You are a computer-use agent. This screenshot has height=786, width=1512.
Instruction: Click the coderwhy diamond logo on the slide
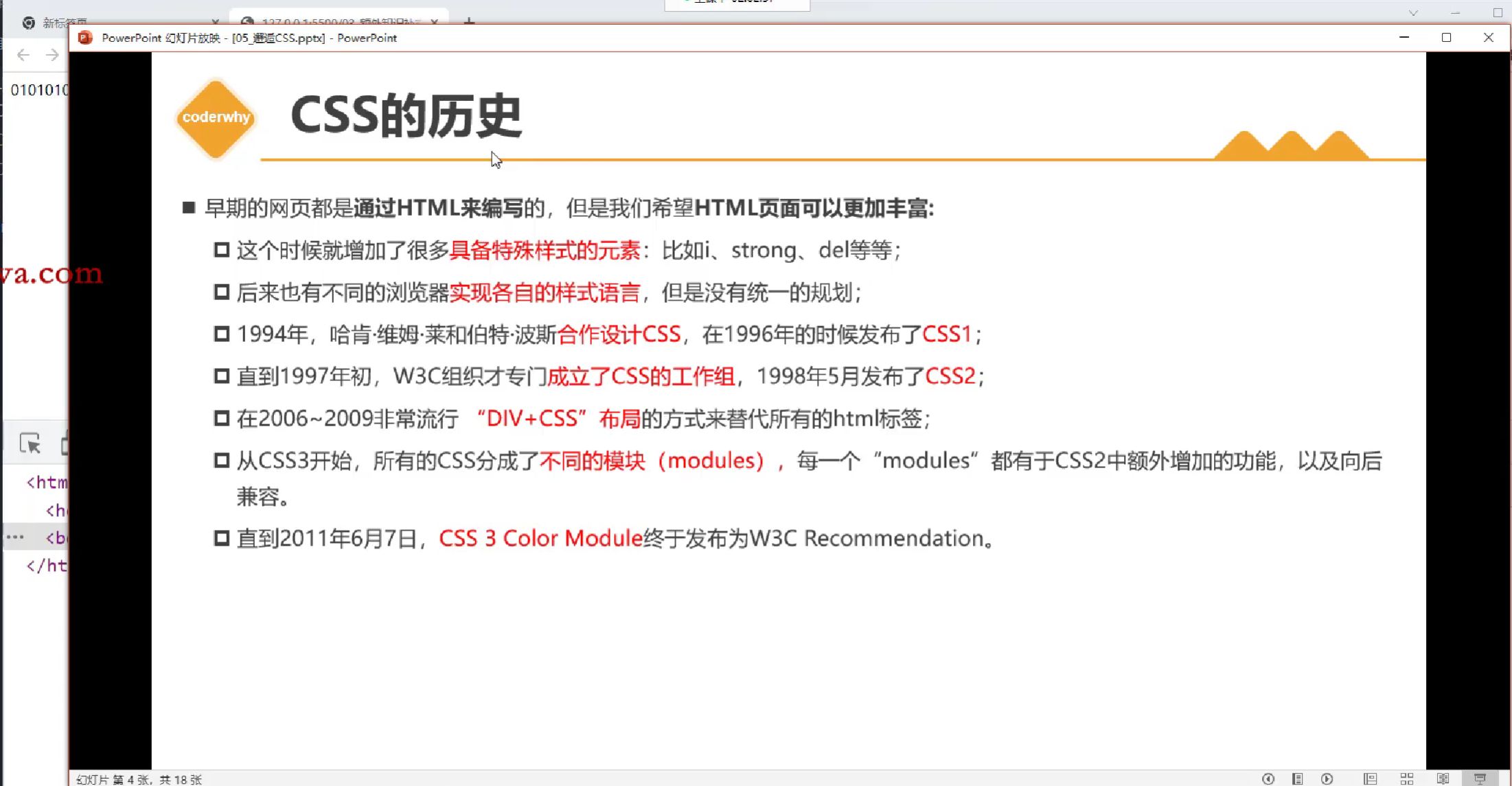(x=216, y=118)
